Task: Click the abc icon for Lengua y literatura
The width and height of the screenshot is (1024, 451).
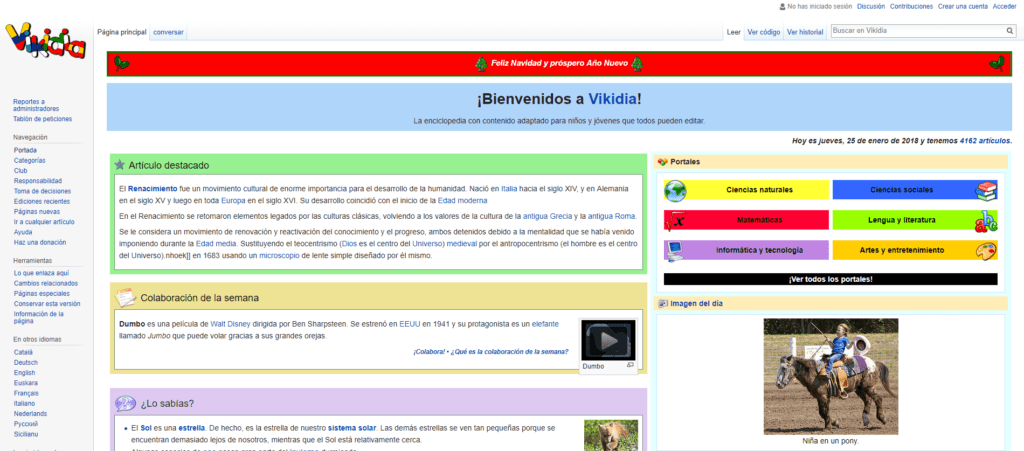Action: (x=986, y=221)
